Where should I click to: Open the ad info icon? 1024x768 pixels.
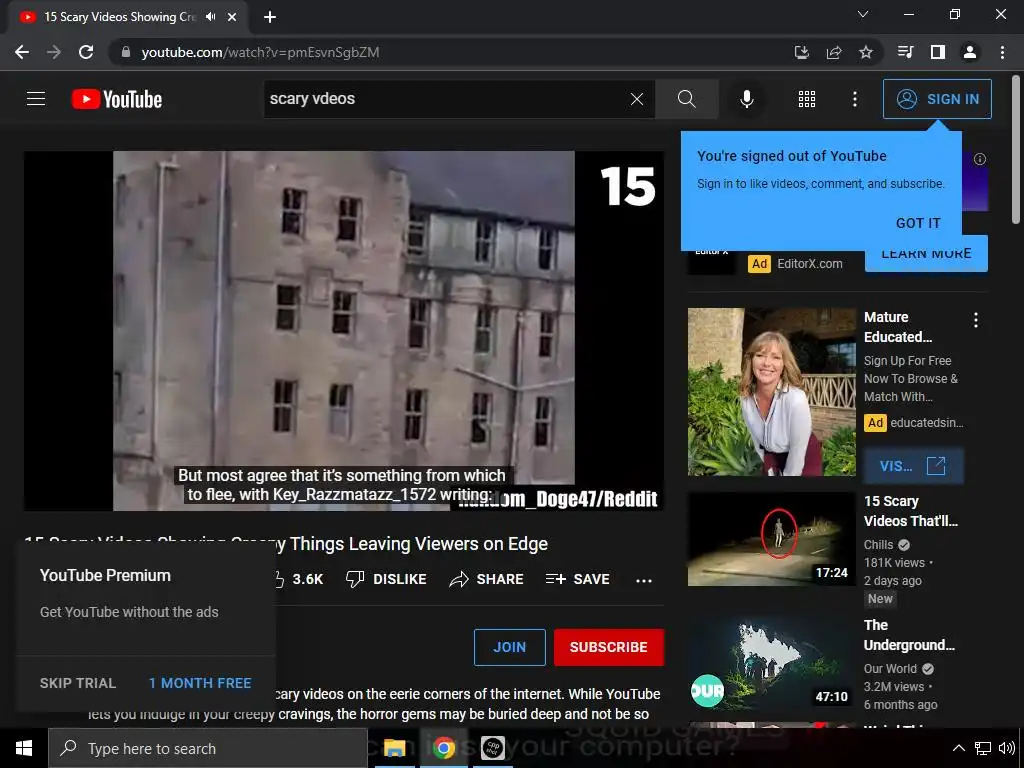pos(980,159)
